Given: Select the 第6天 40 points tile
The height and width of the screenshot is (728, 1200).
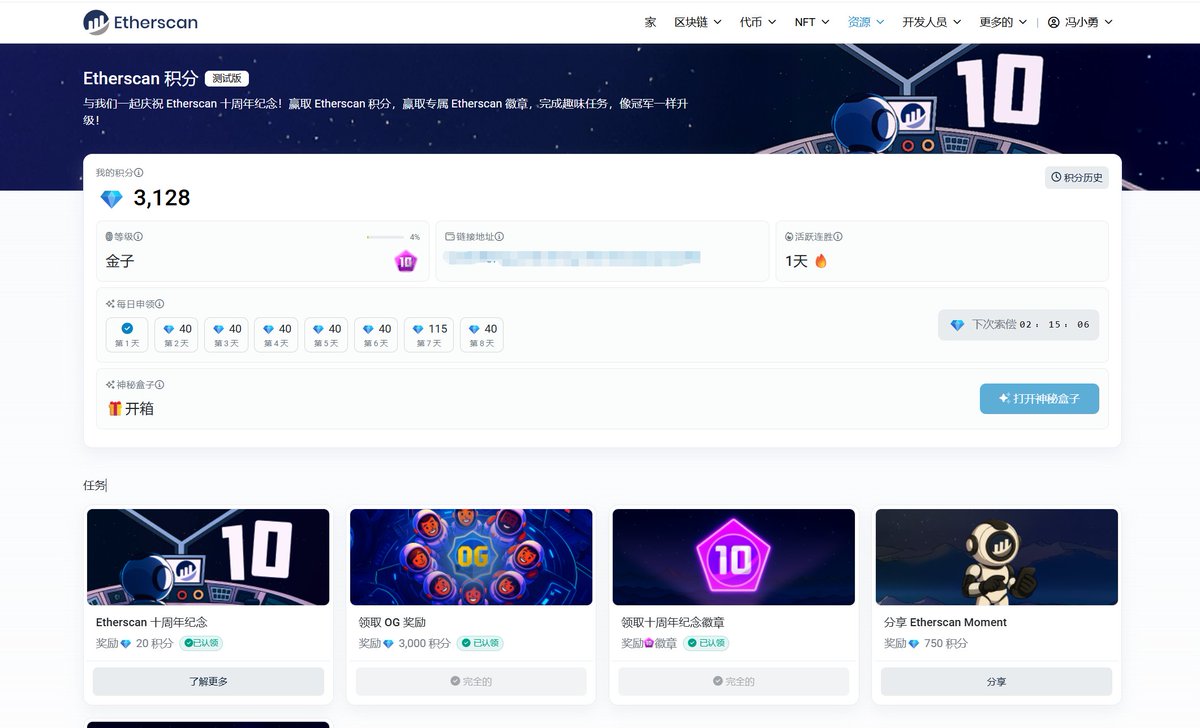Looking at the screenshot, I should 377,335.
